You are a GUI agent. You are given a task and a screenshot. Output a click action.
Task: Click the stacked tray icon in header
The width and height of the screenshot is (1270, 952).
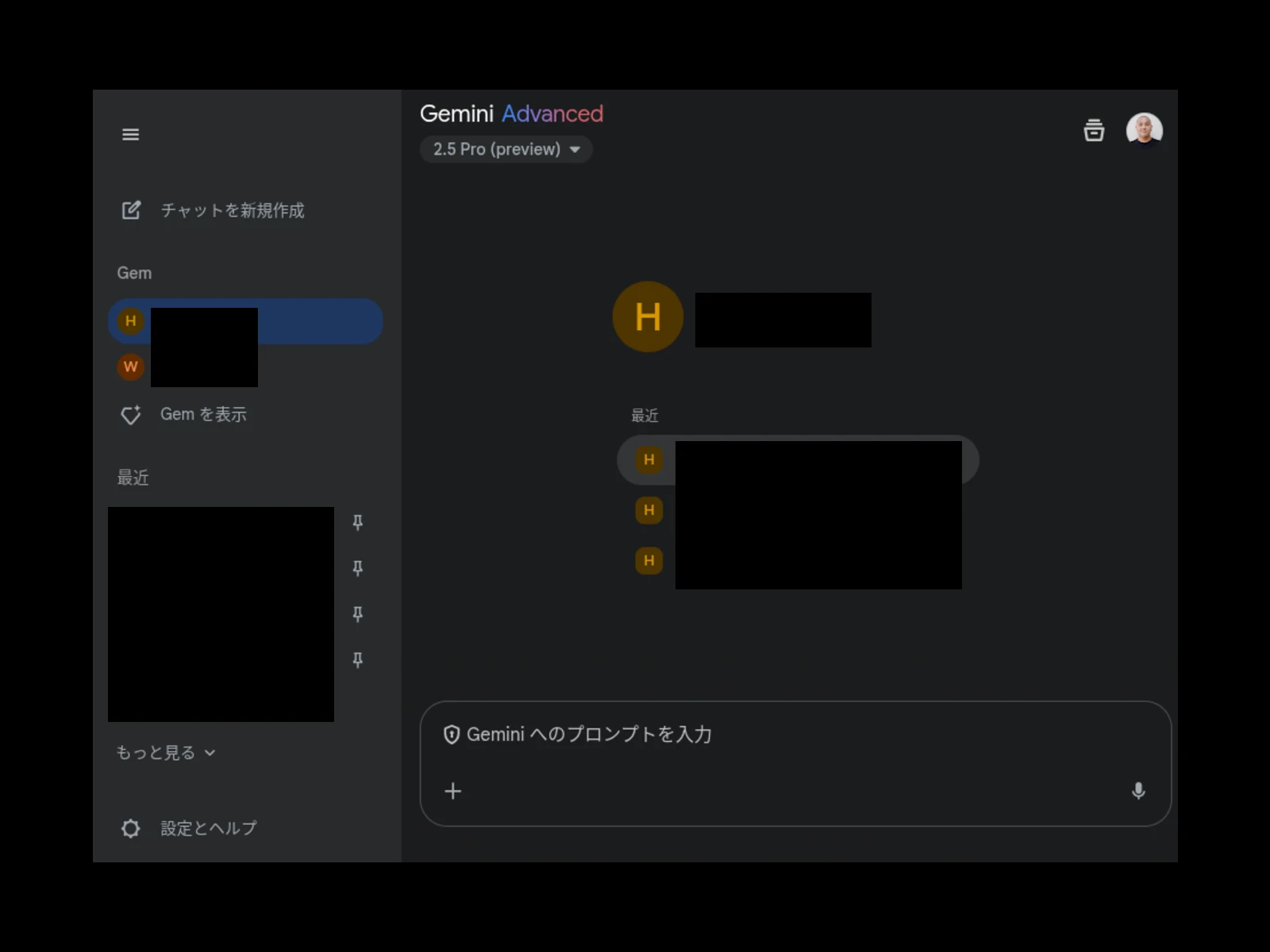tap(1094, 130)
